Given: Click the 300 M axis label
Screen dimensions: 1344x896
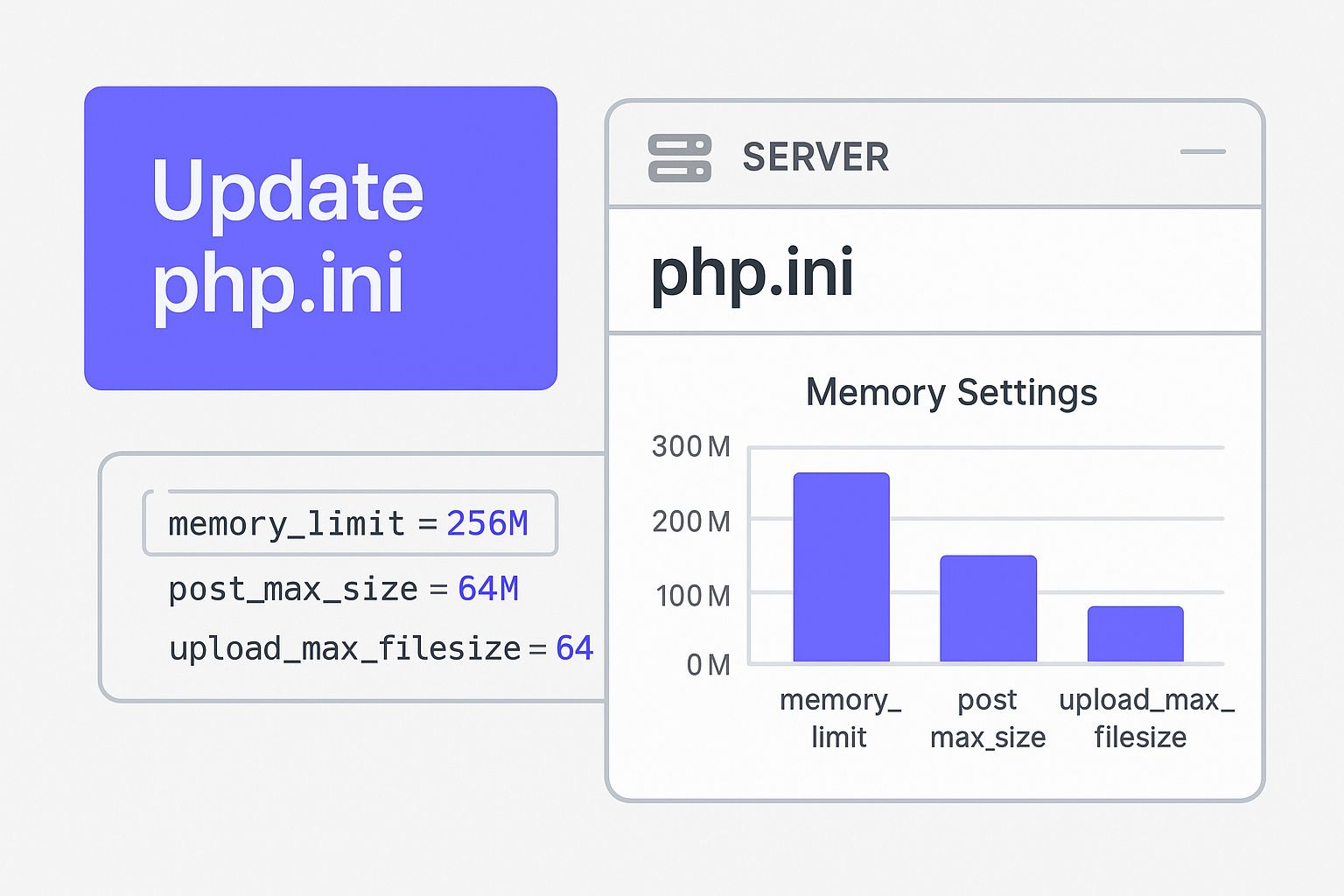Looking at the screenshot, I should pyautogui.click(x=690, y=447).
